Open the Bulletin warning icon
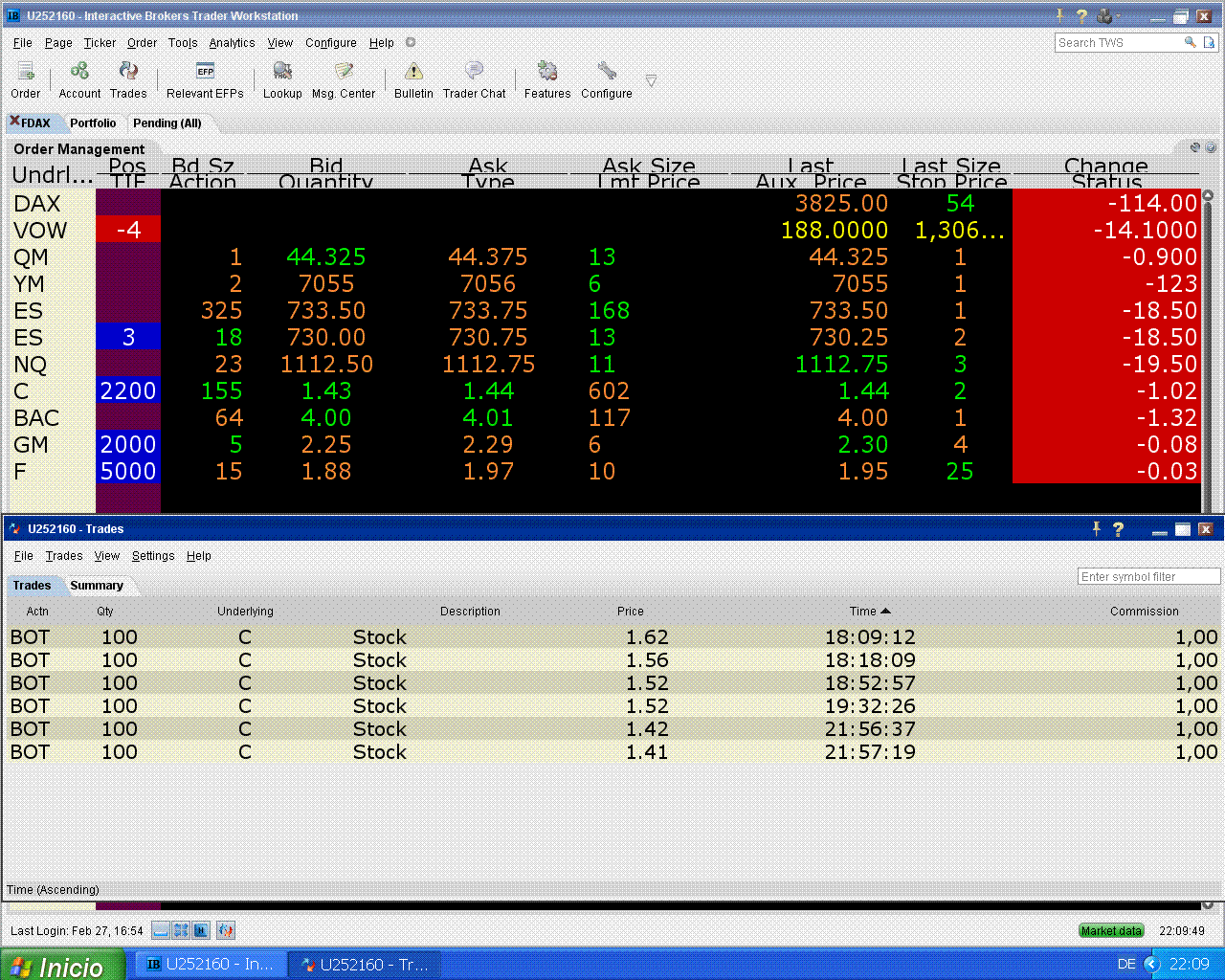Viewport: 1225px width, 980px height. click(413, 79)
